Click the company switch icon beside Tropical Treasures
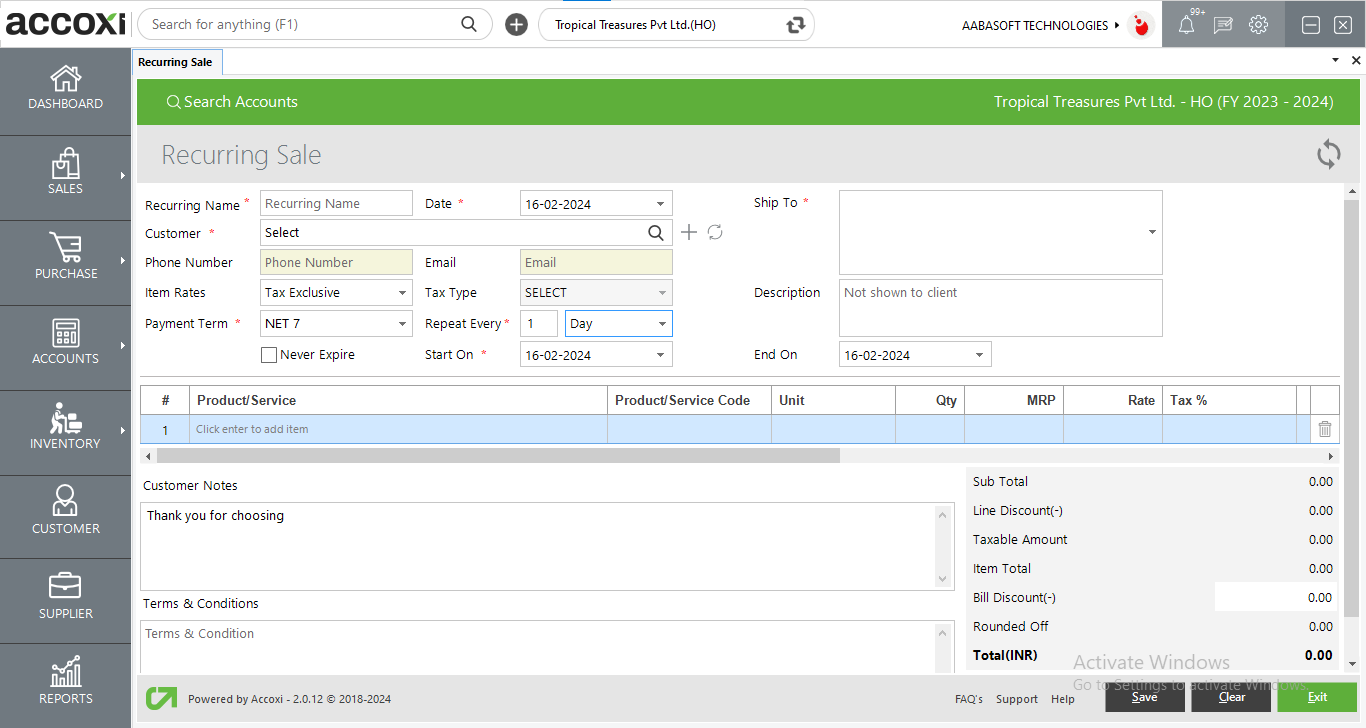Screen dimensions: 1366x728 click(793, 24)
